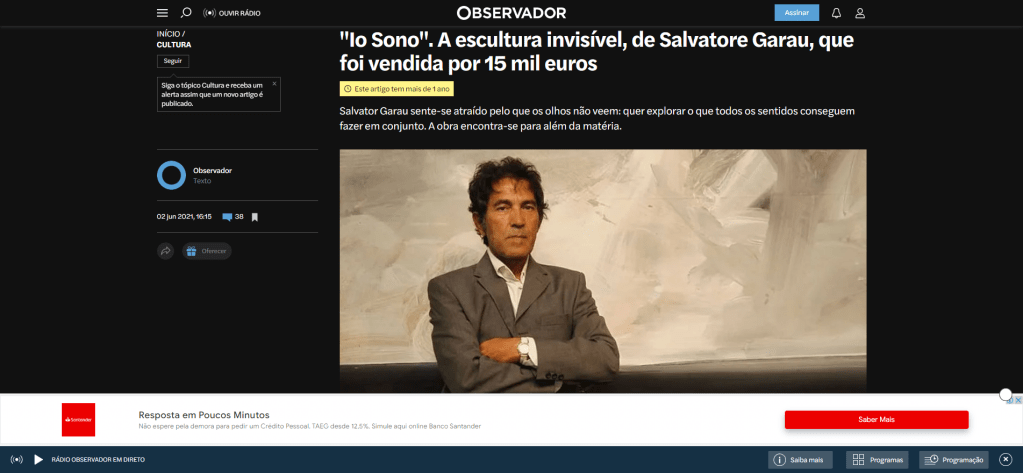Click the Oferecer gift button
The image size is (1023, 473).
(207, 251)
